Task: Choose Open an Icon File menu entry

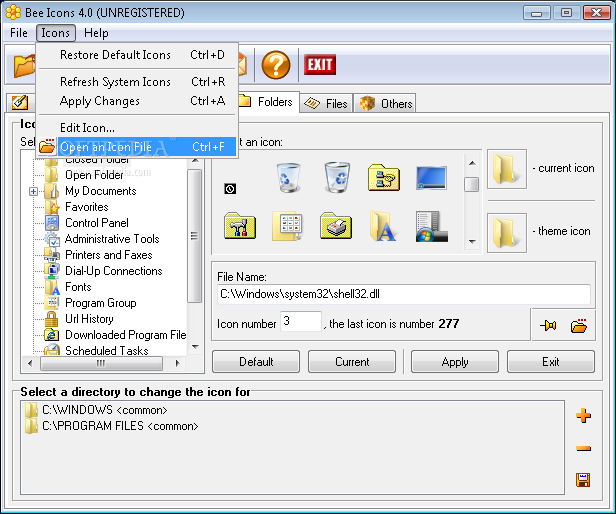Action: point(137,147)
